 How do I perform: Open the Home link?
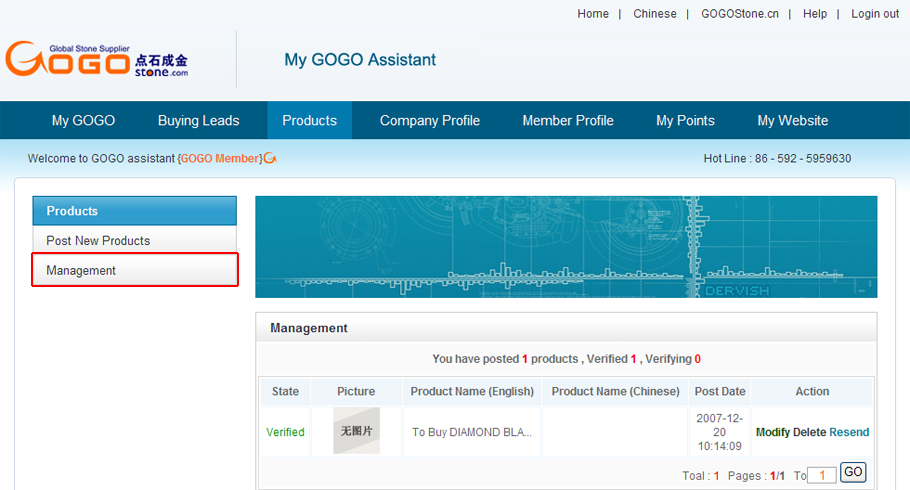coord(593,14)
